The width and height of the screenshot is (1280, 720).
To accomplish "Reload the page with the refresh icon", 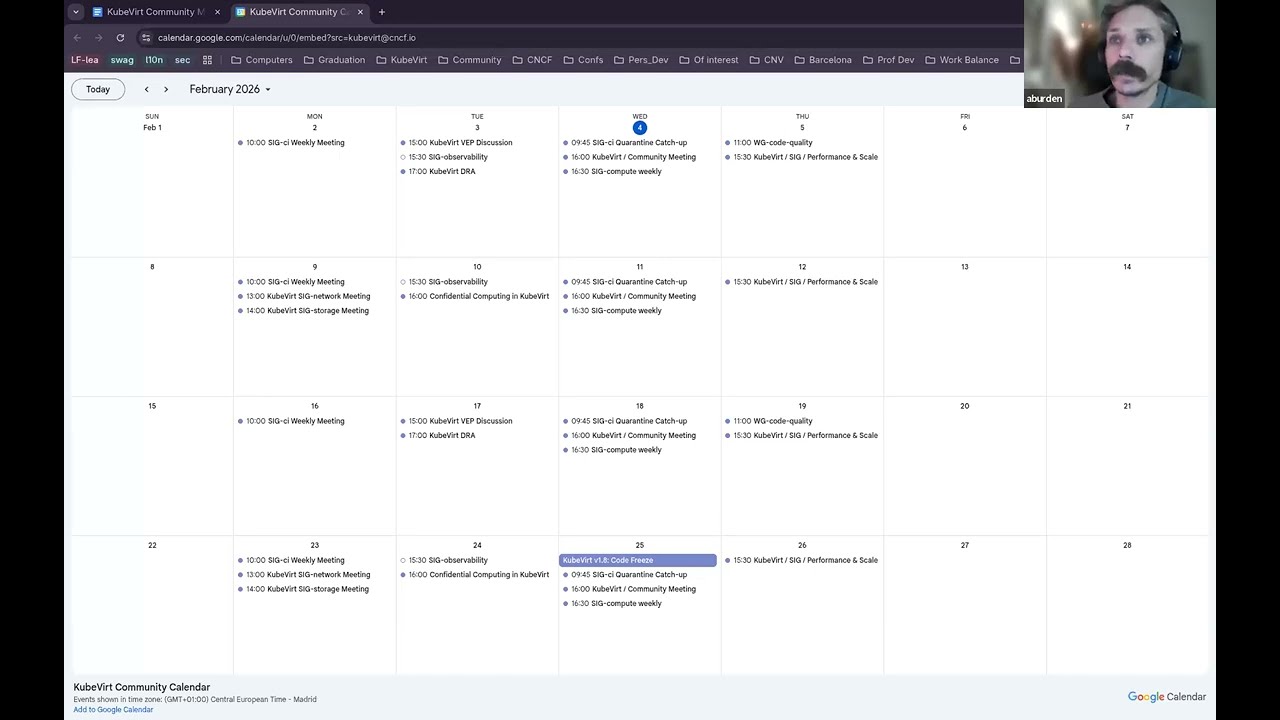I will pos(120,38).
